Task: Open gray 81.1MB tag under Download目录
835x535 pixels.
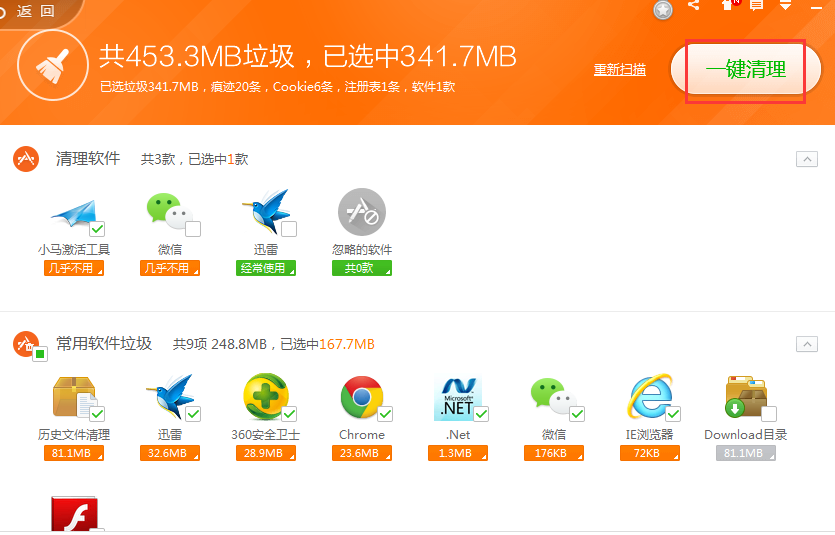Action: pos(746,453)
